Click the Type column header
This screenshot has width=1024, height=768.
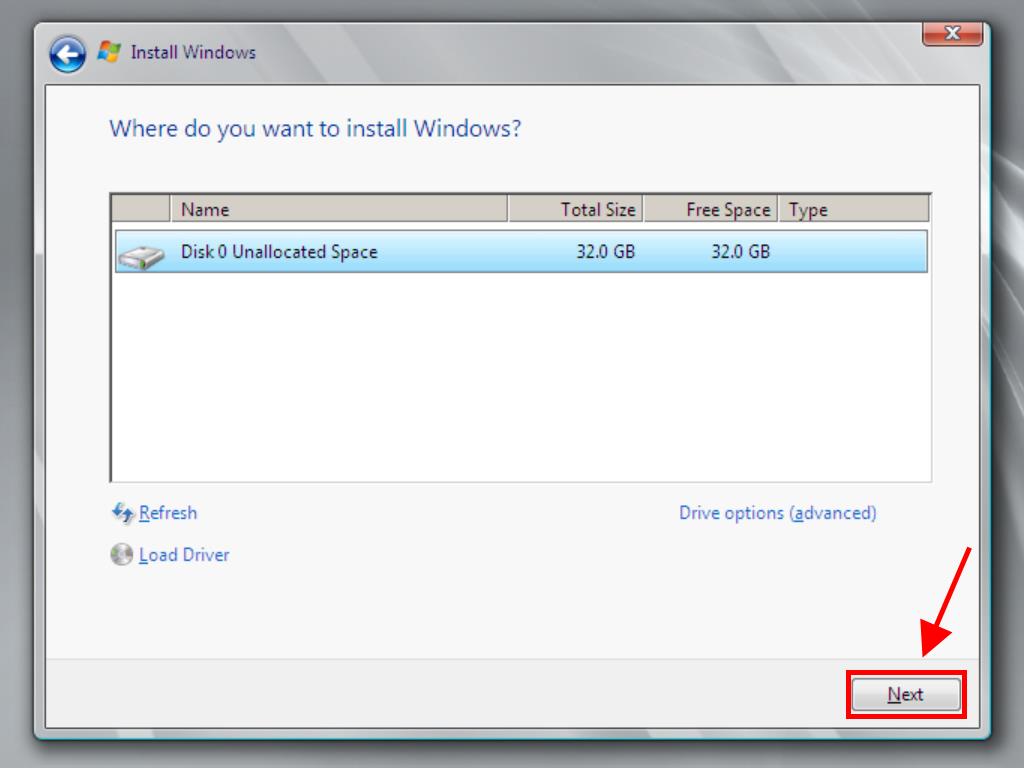click(x=853, y=209)
